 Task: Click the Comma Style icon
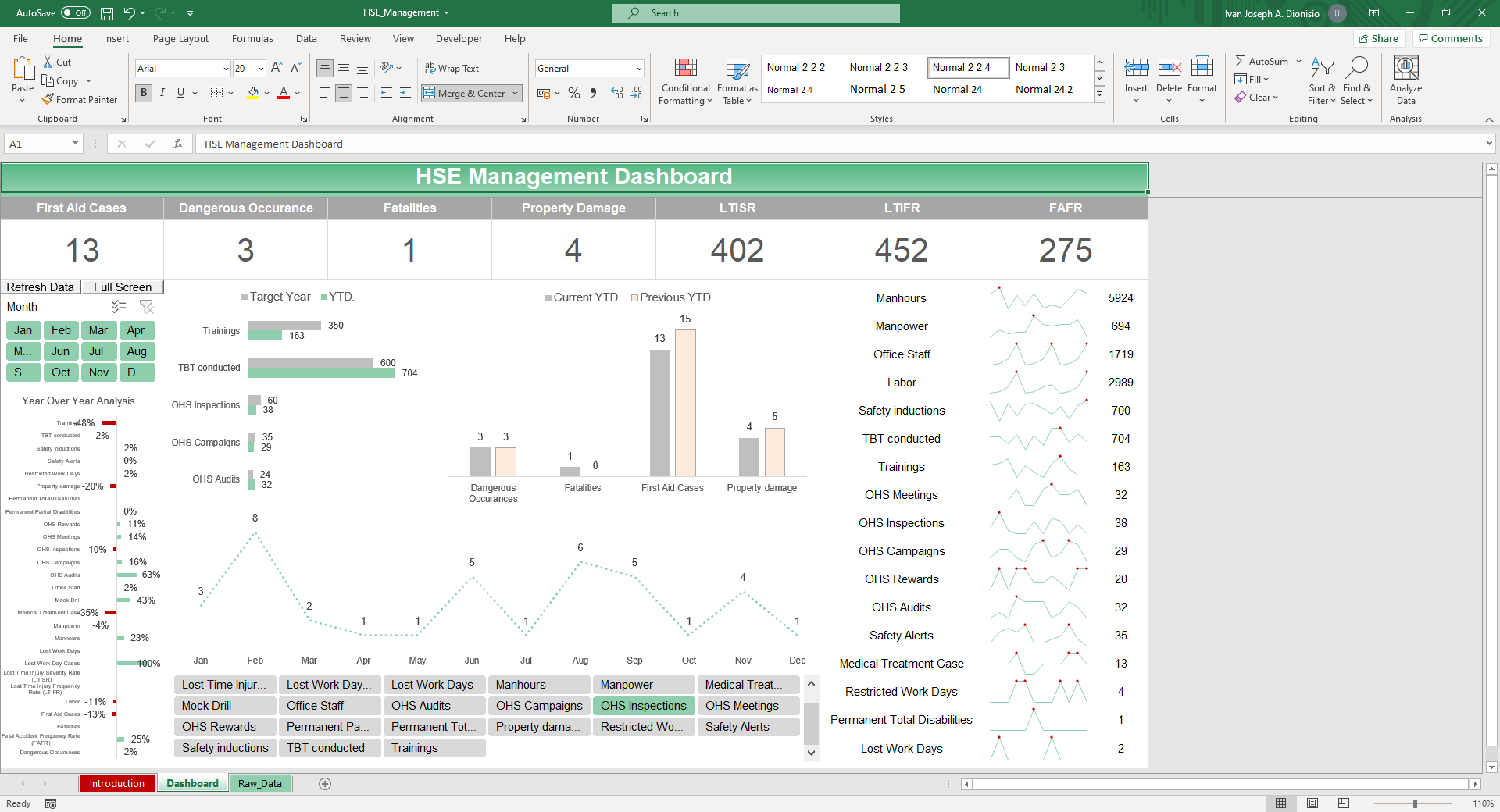pos(594,93)
